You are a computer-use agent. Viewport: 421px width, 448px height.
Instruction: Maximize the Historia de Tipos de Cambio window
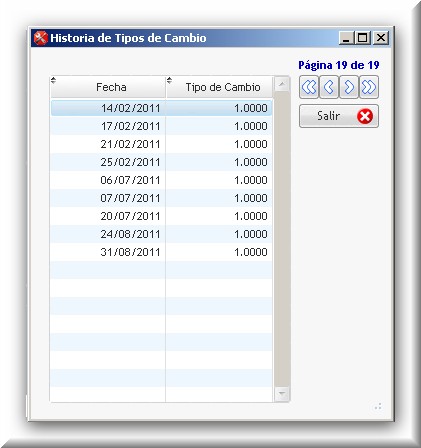tap(363, 38)
